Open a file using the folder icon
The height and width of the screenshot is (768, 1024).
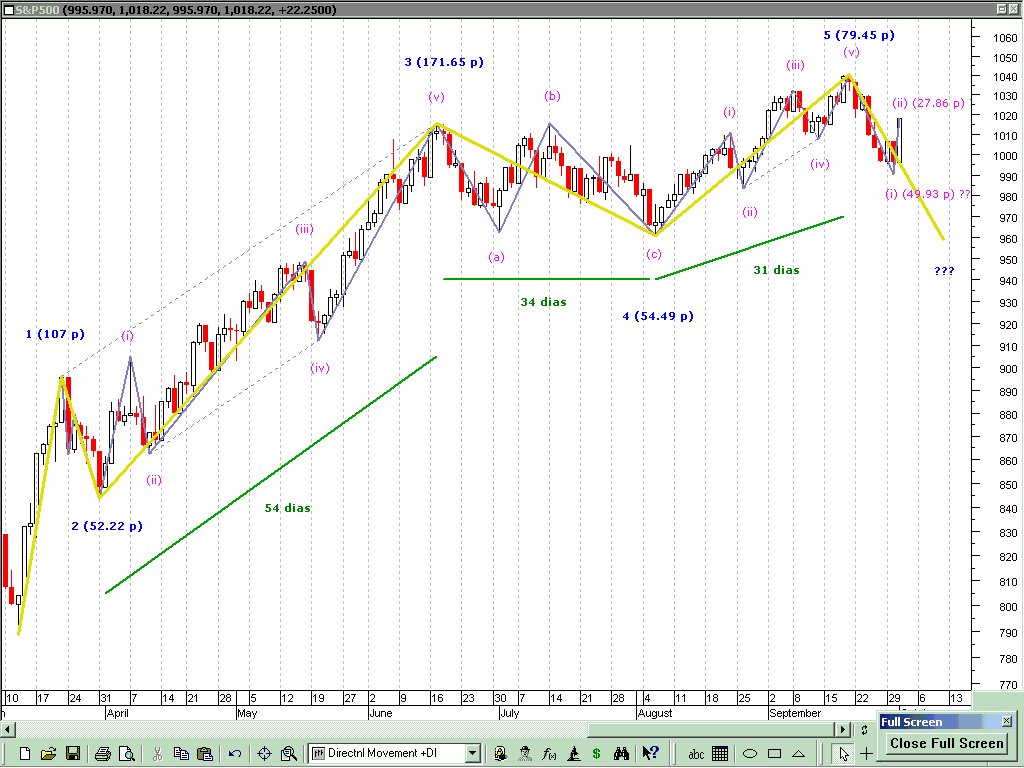coord(48,754)
